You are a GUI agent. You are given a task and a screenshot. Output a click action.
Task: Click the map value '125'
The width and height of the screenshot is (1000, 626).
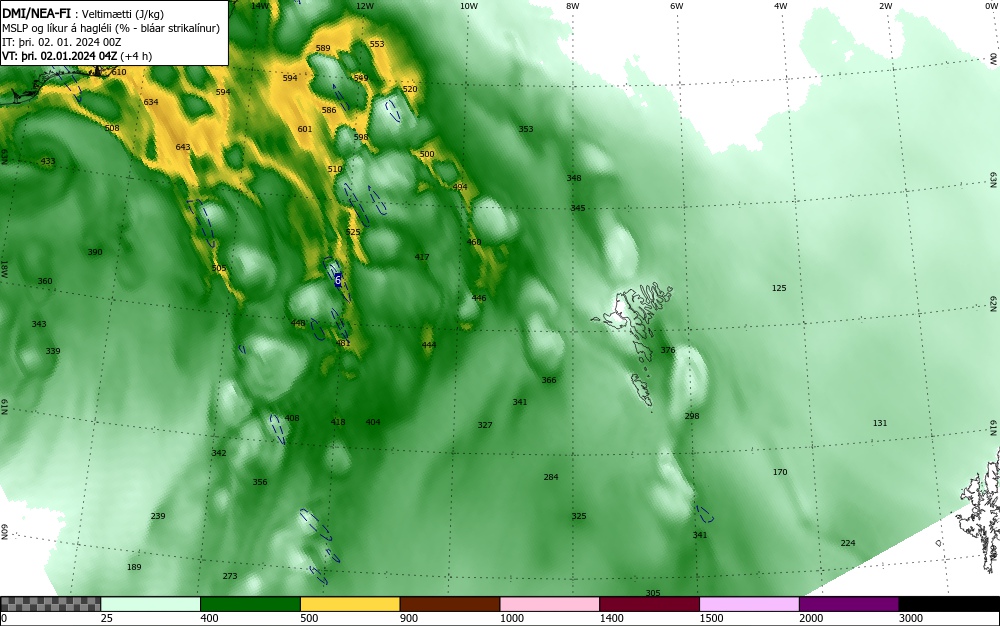779,289
